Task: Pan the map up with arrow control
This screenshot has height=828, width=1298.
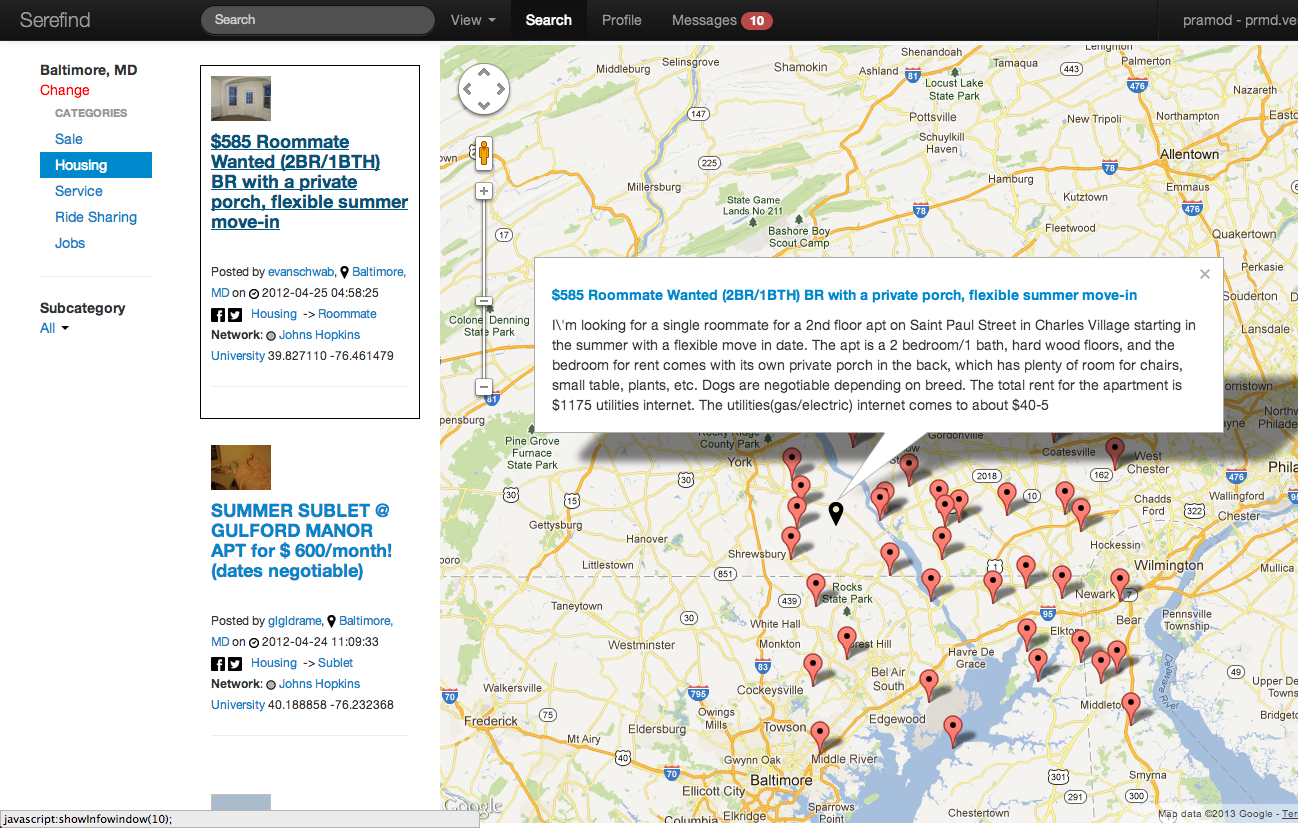Action: (484, 73)
